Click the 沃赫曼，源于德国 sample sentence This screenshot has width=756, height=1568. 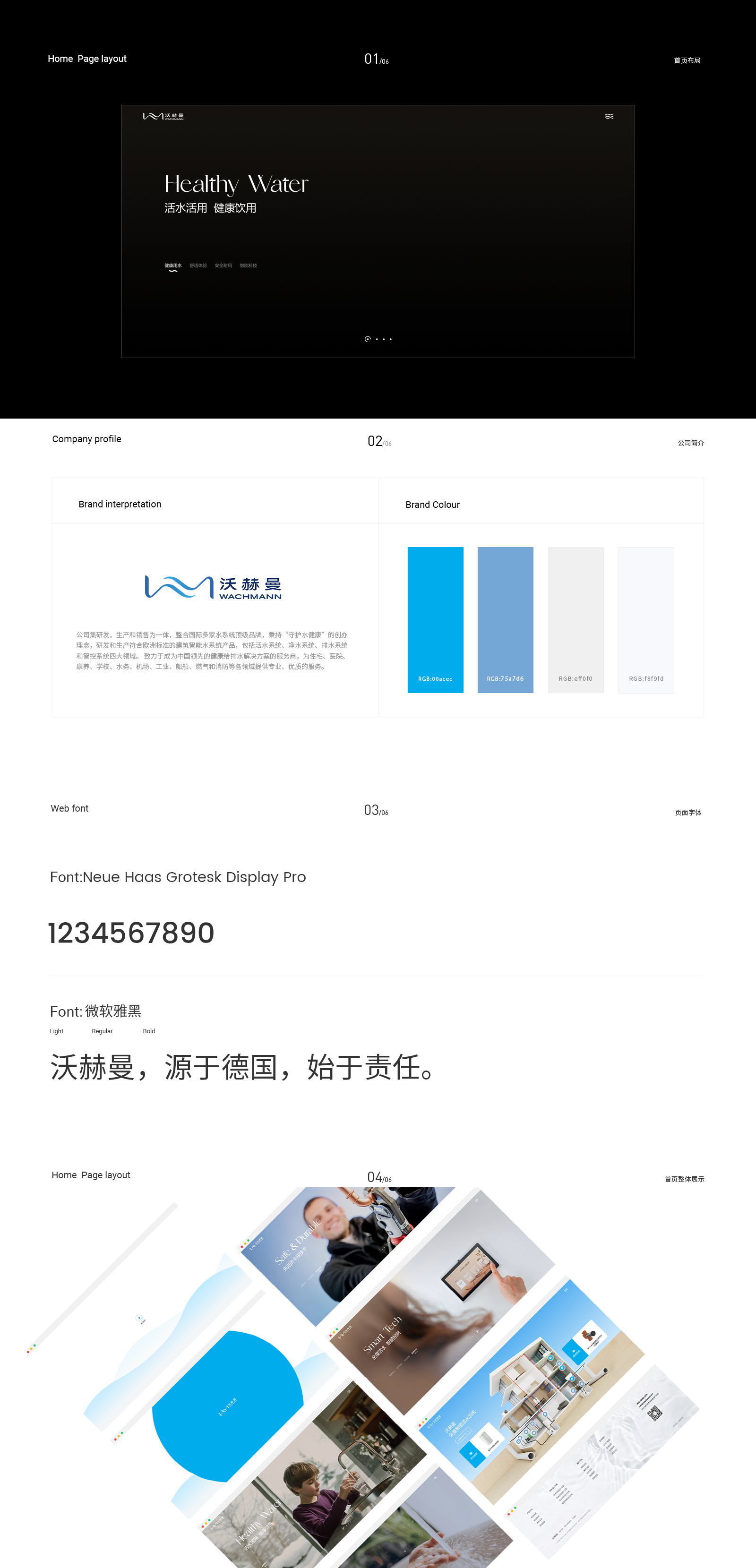point(242,1067)
